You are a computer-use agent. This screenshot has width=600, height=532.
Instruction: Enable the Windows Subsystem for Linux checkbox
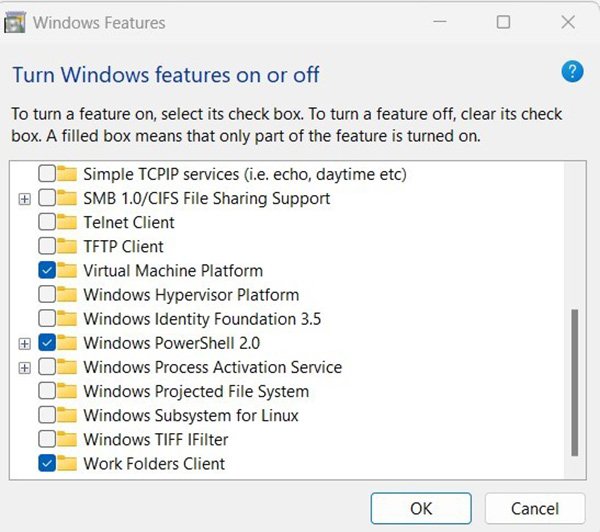(x=47, y=415)
